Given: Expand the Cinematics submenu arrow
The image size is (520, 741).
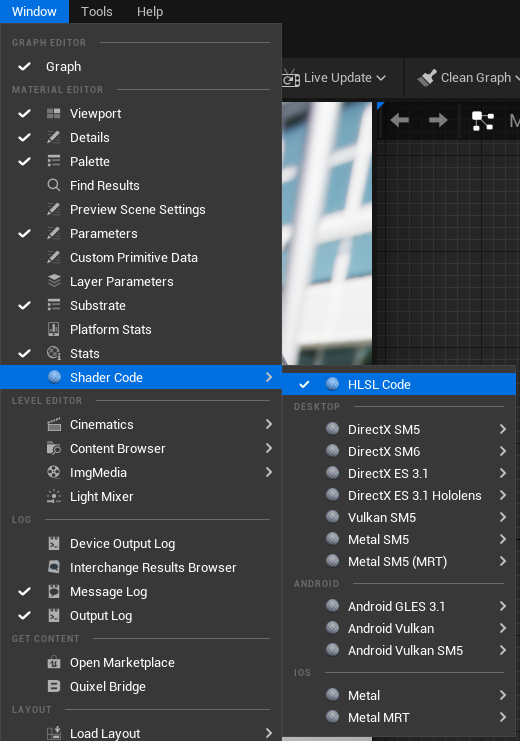Looking at the screenshot, I should 269,424.
